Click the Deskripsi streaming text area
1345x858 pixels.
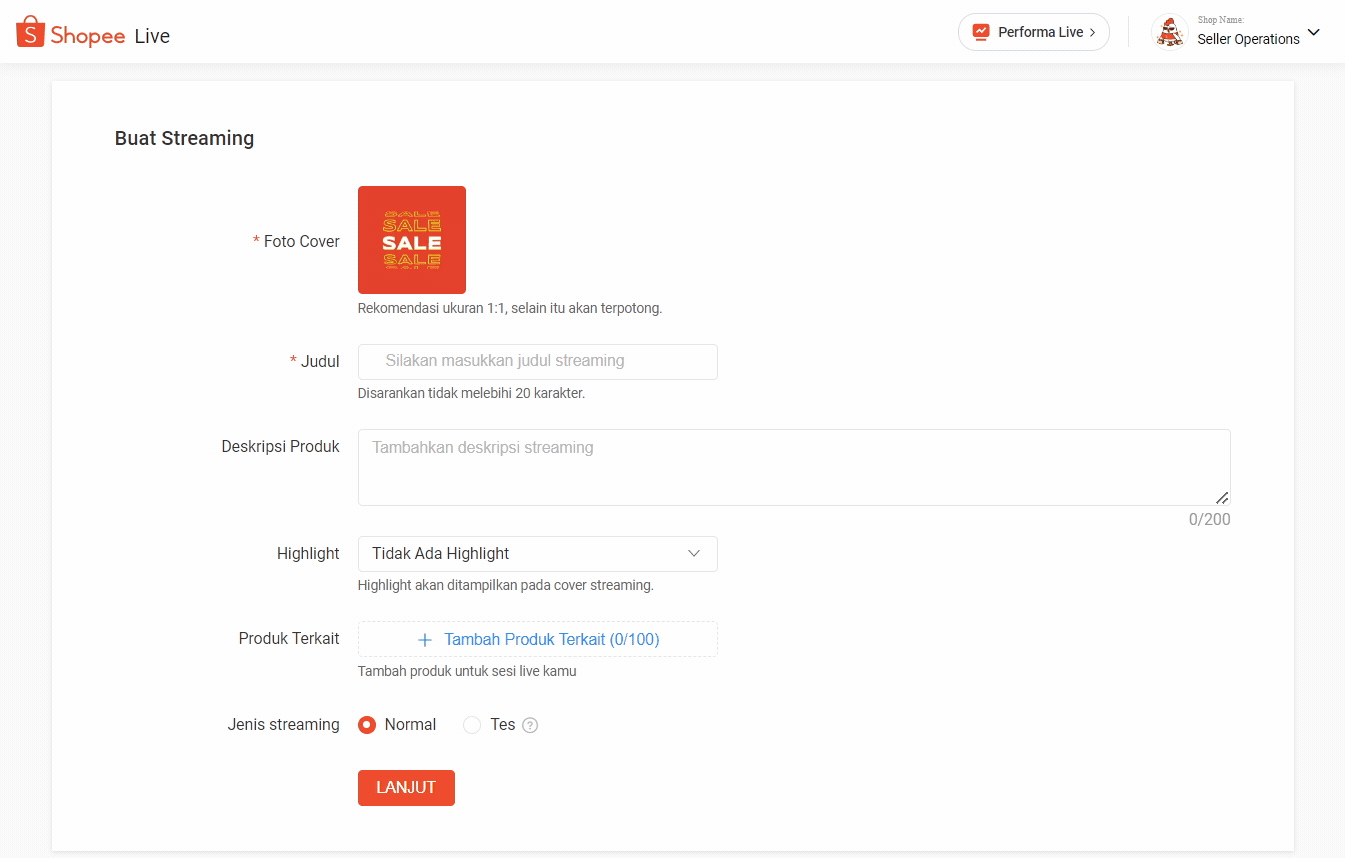(793, 466)
